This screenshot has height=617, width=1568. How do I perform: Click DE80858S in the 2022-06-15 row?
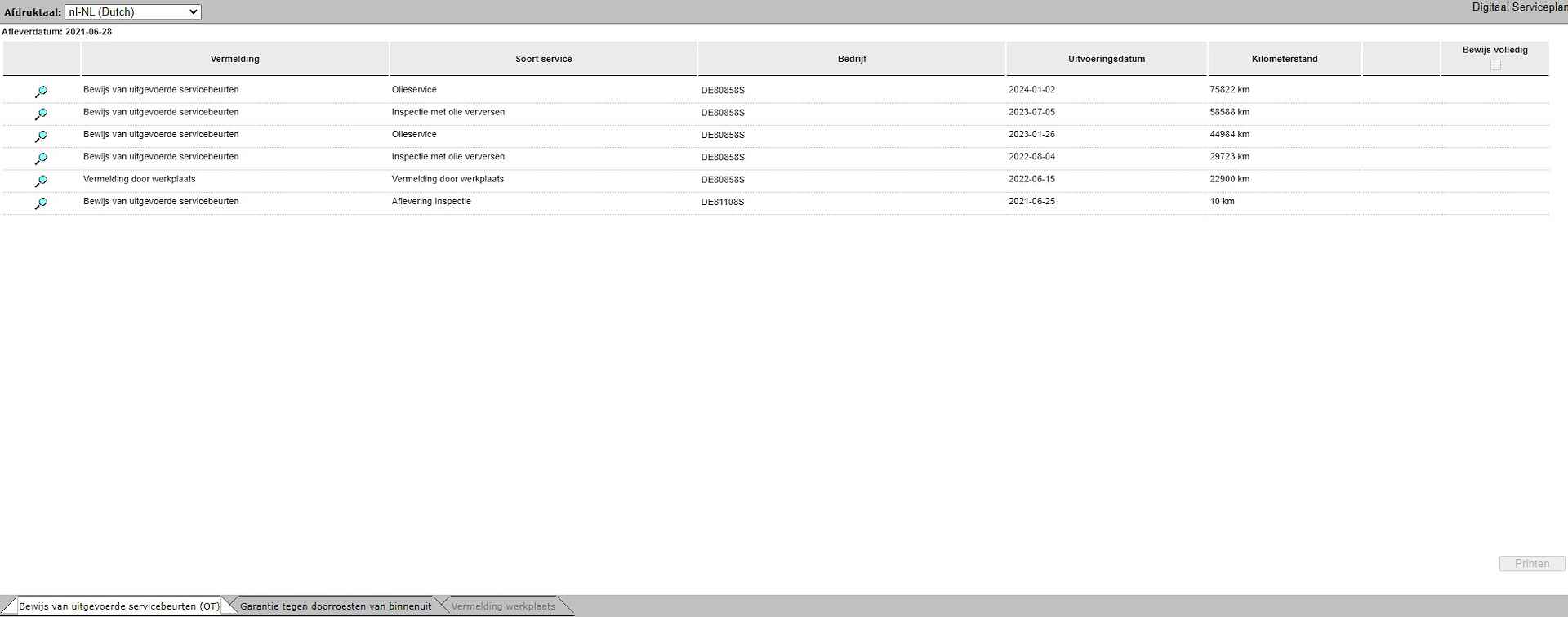[x=723, y=180]
